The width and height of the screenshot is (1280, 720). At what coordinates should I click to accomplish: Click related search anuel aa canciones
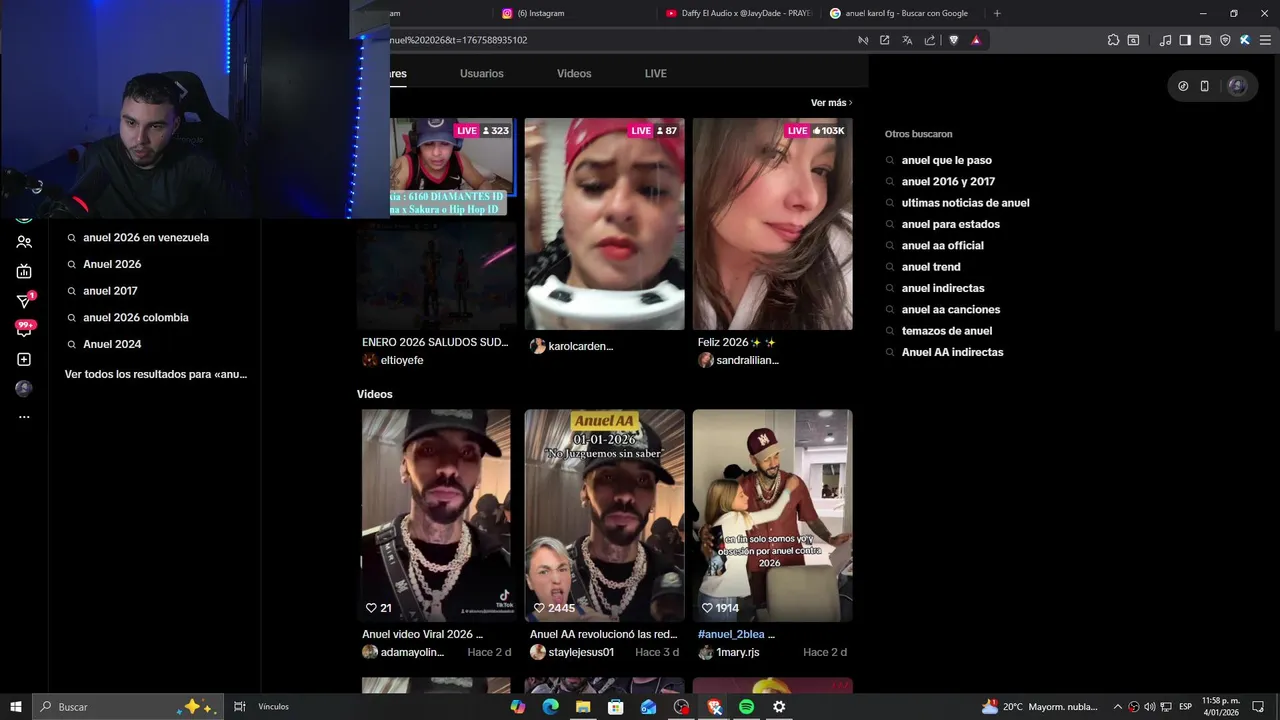click(x=950, y=310)
